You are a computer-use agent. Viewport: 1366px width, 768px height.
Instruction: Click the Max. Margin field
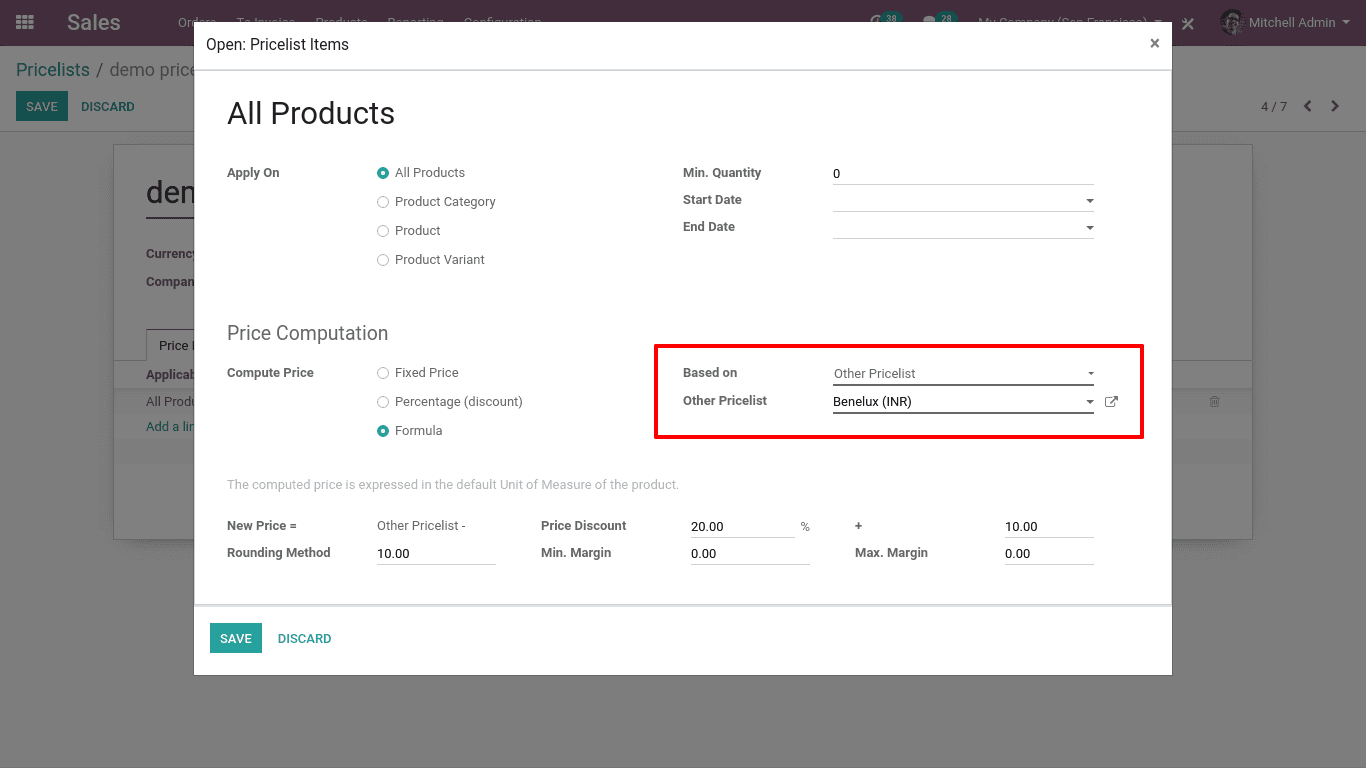point(1049,553)
